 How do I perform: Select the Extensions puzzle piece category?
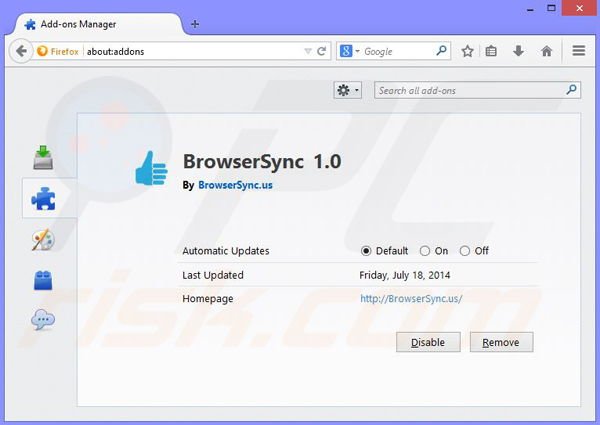click(43, 199)
